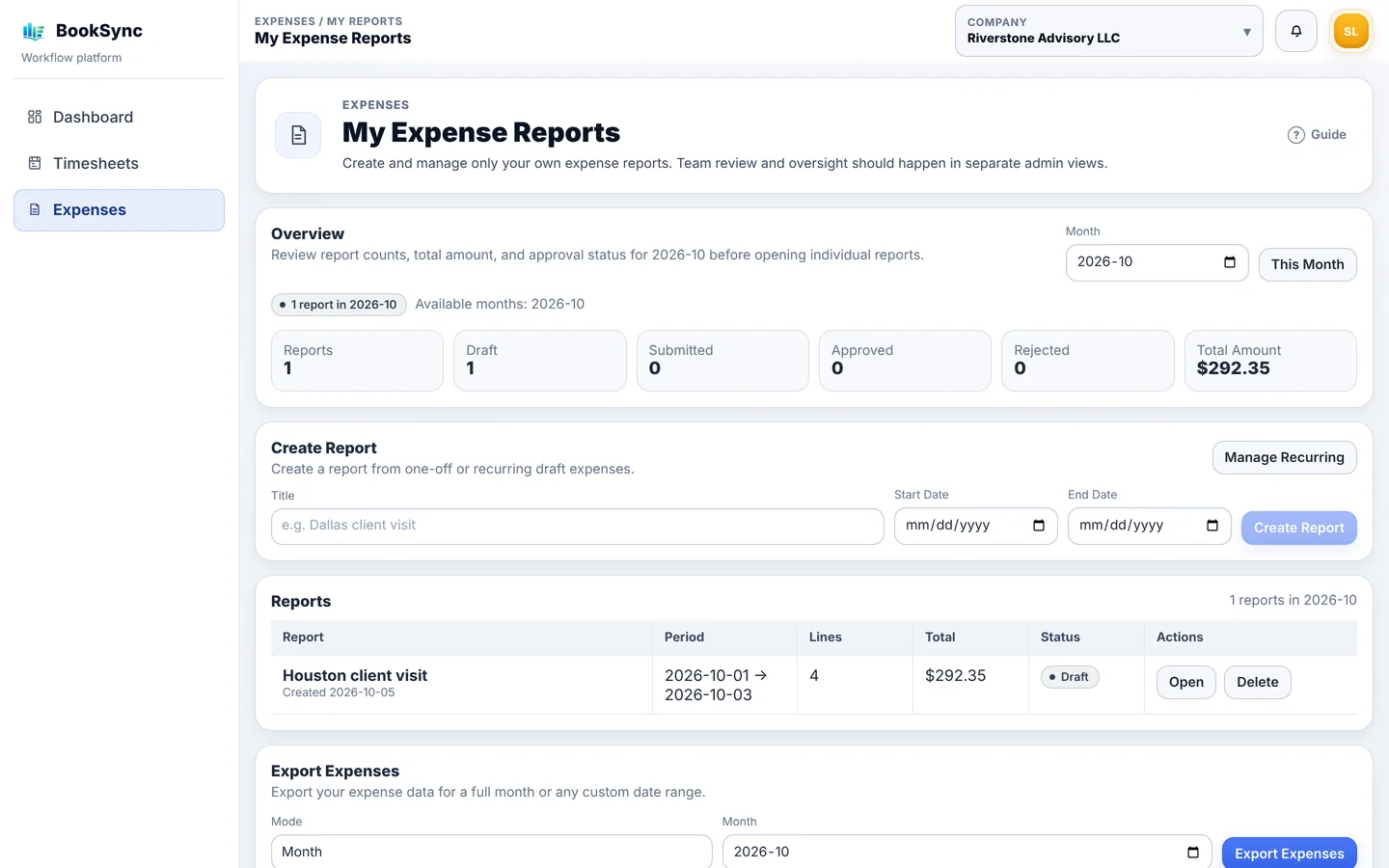Open the notifications bell
This screenshot has width=1389, height=868.
pyautogui.click(x=1296, y=31)
